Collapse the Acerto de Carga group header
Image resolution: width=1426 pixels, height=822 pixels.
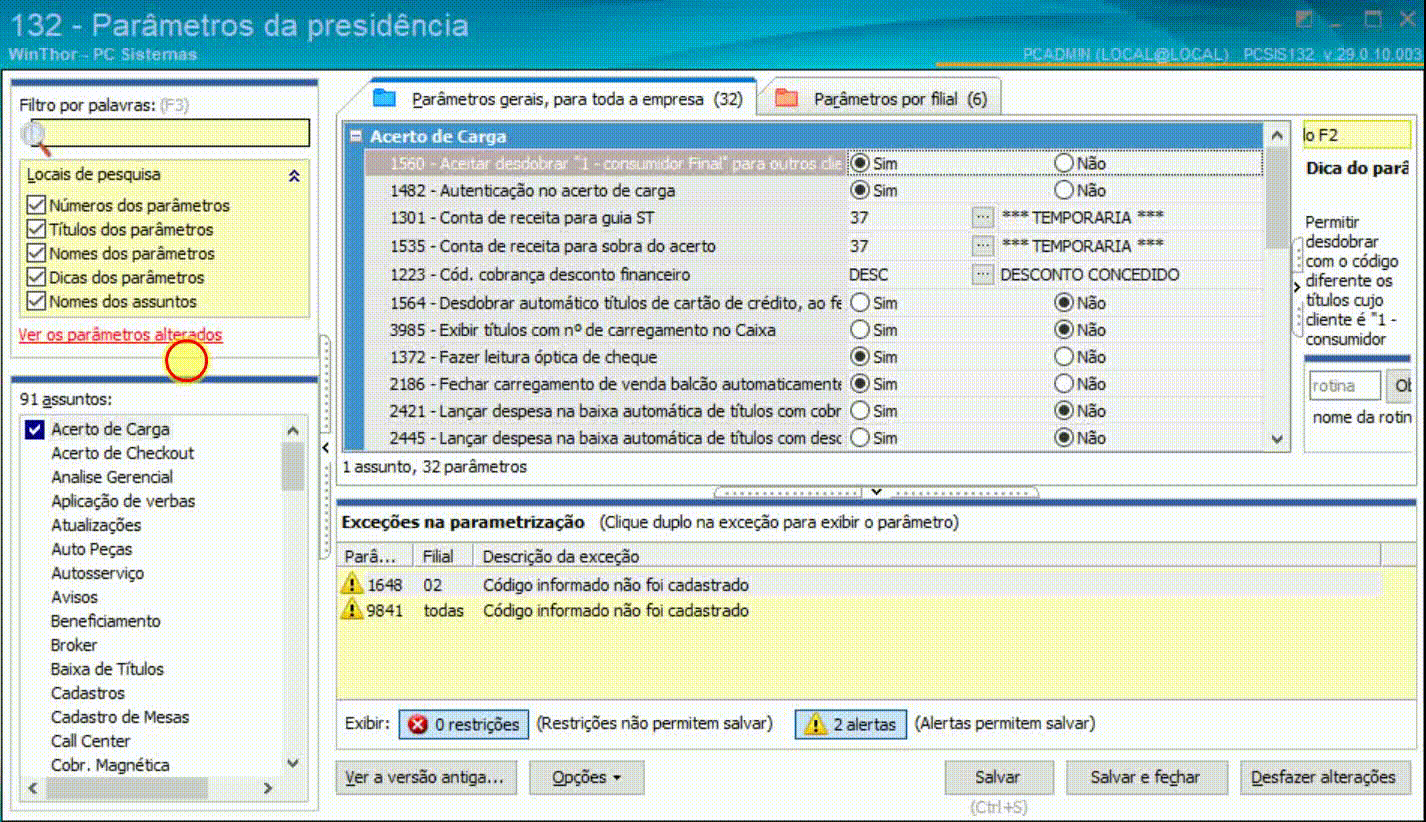click(356, 136)
